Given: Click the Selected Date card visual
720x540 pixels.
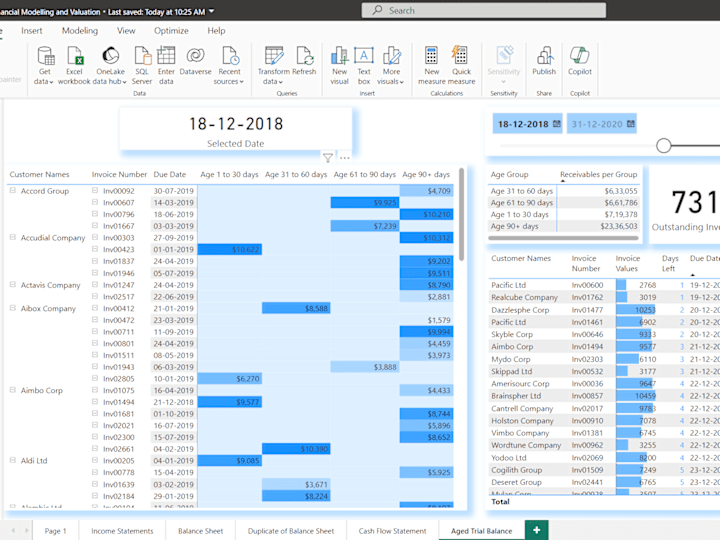Looking at the screenshot, I should [x=236, y=129].
